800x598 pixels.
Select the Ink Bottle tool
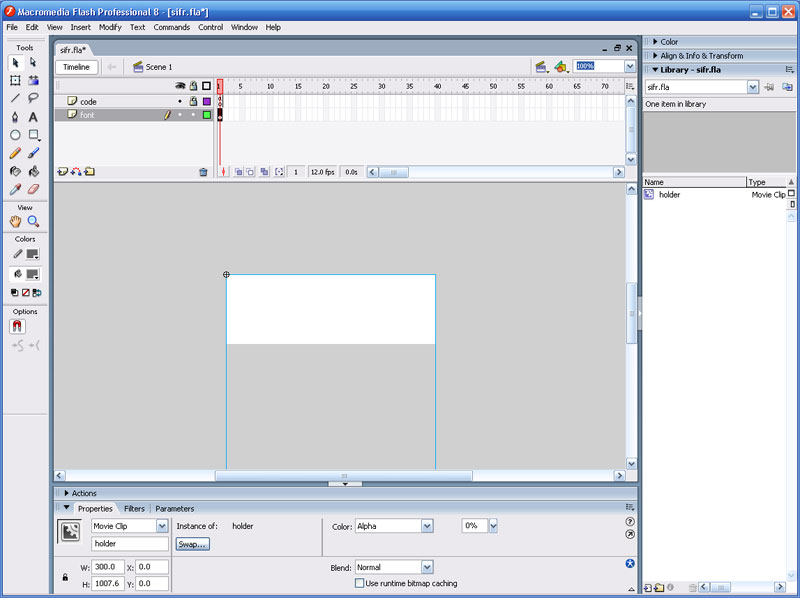click(15, 171)
